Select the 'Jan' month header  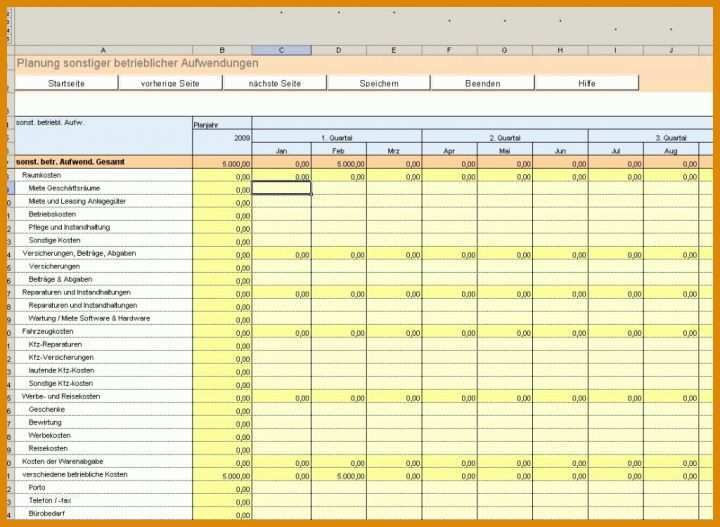(x=281, y=151)
